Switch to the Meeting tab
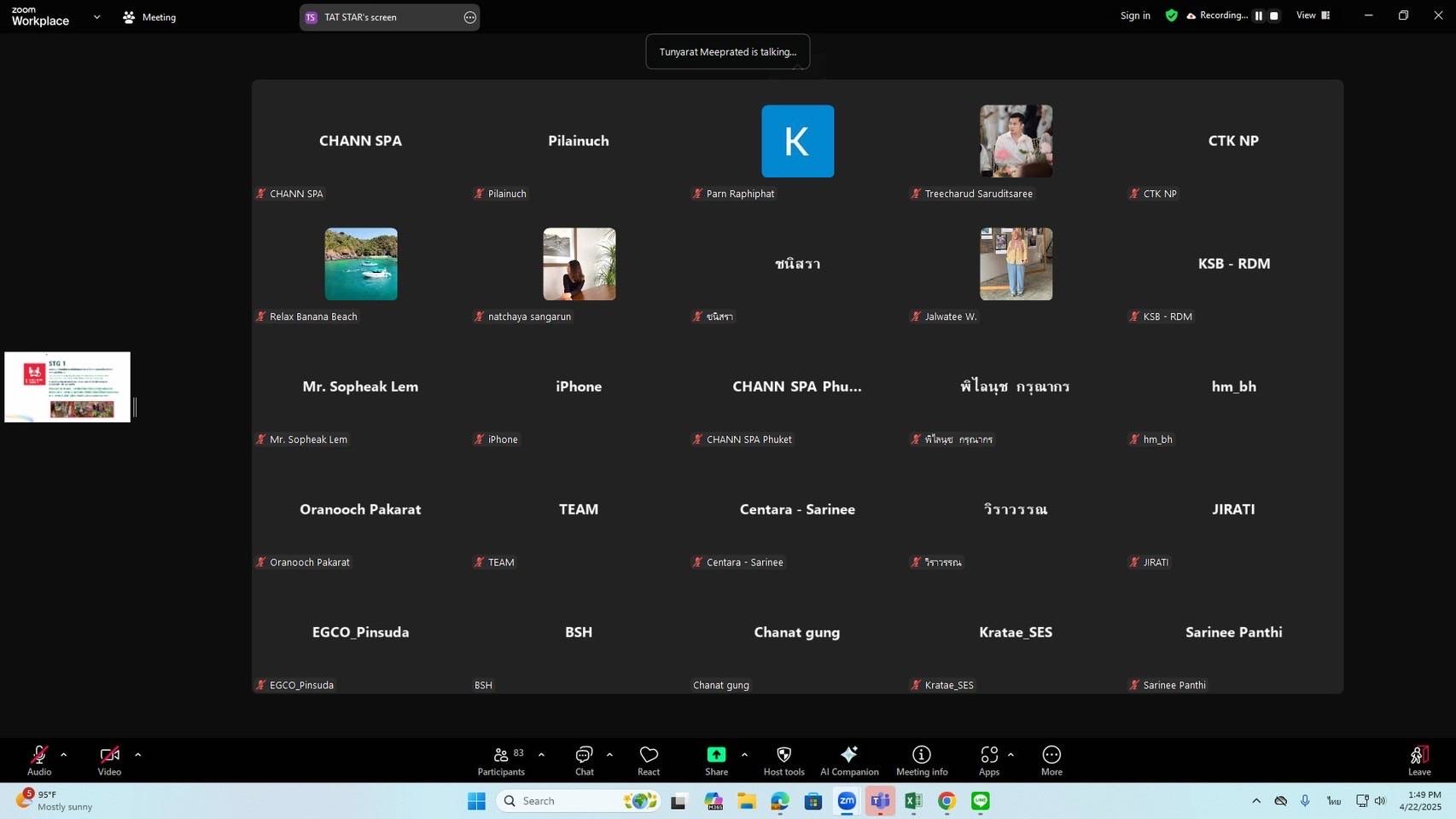 149,17
